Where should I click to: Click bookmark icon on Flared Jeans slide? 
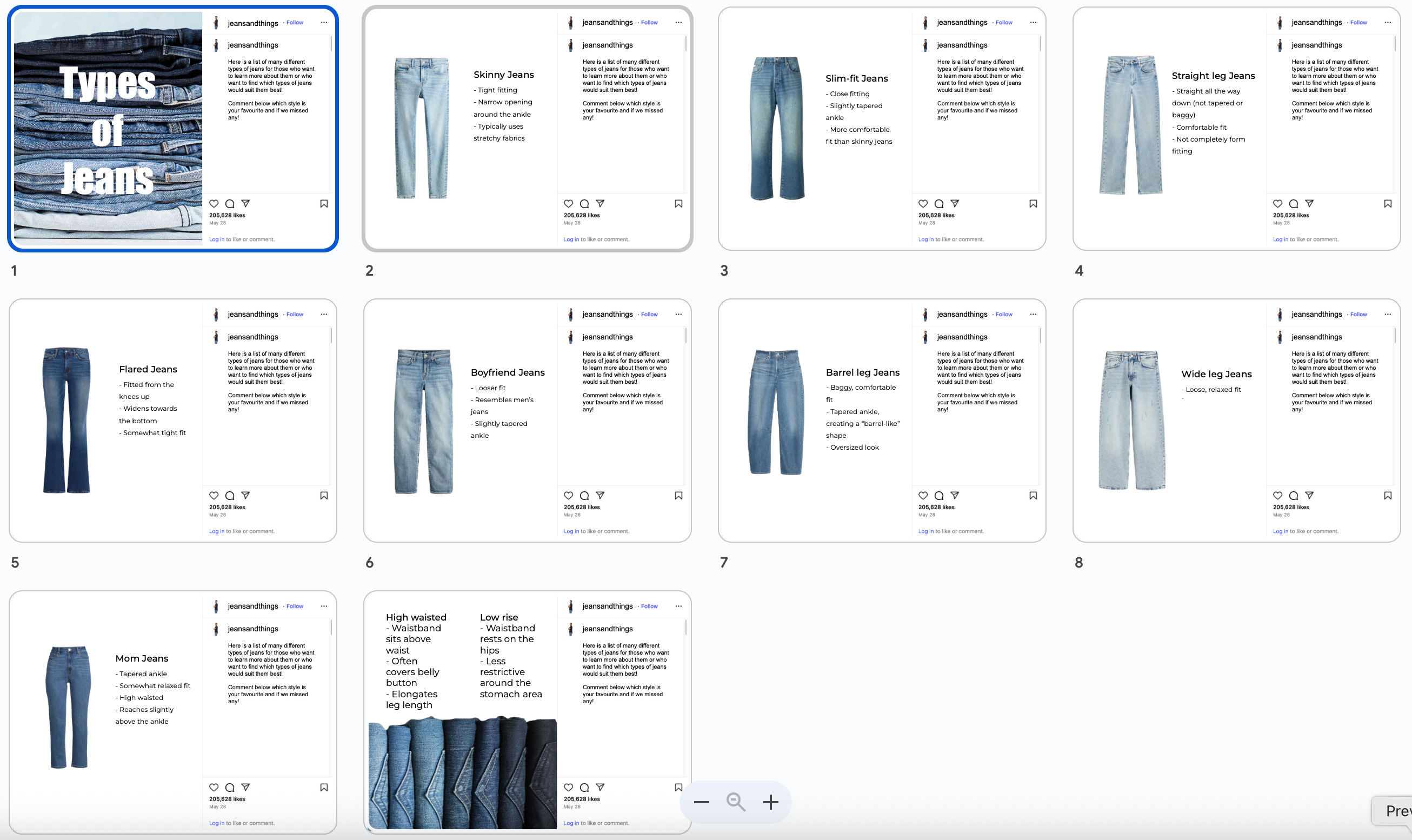point(324,495)
